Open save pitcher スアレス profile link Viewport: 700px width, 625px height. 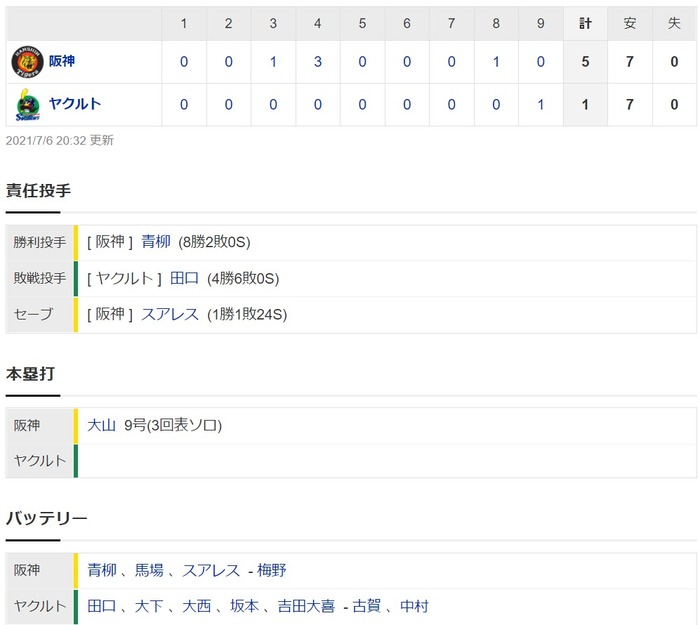(x=170, y=314)
